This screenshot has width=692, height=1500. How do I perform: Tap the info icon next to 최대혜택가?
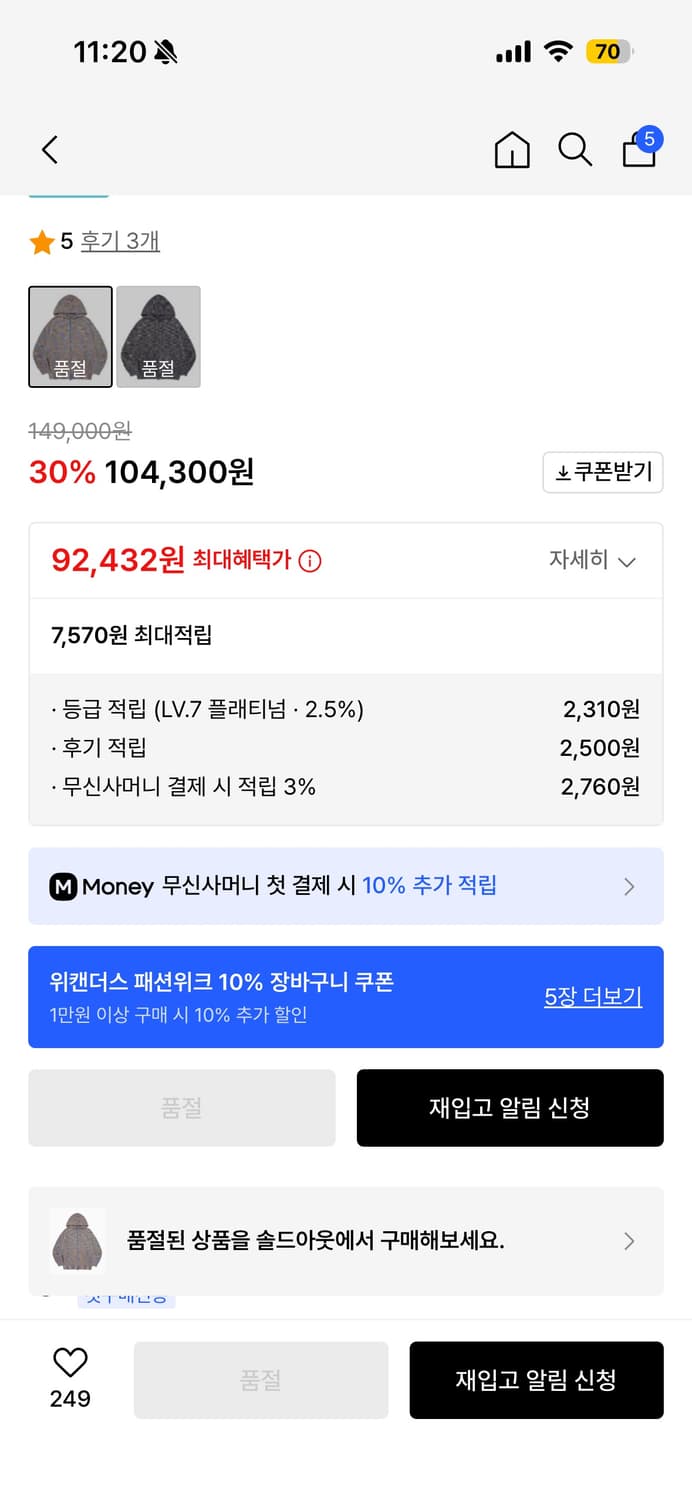click(310, 561)
